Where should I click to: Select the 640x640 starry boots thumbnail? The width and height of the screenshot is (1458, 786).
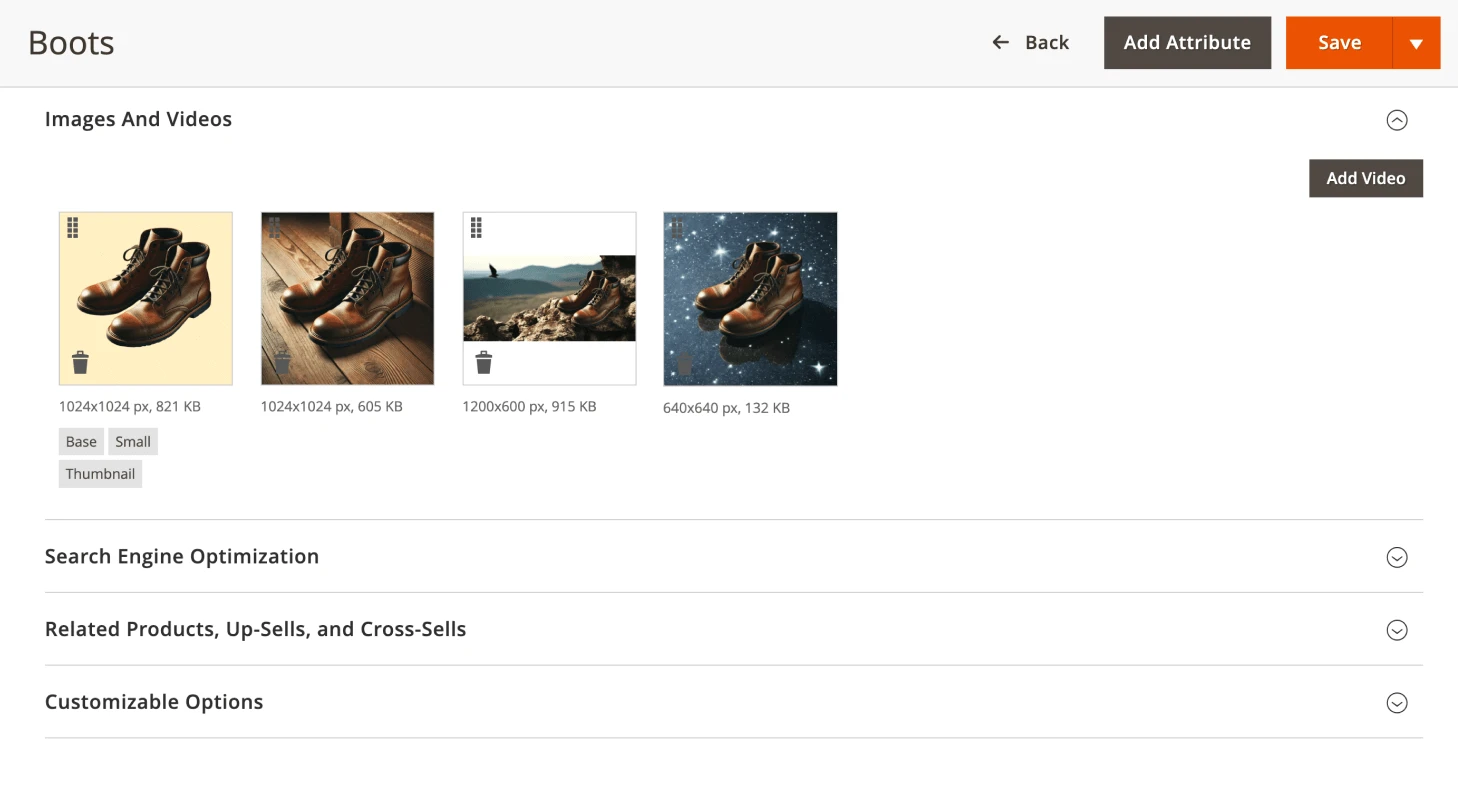point(750,298)
